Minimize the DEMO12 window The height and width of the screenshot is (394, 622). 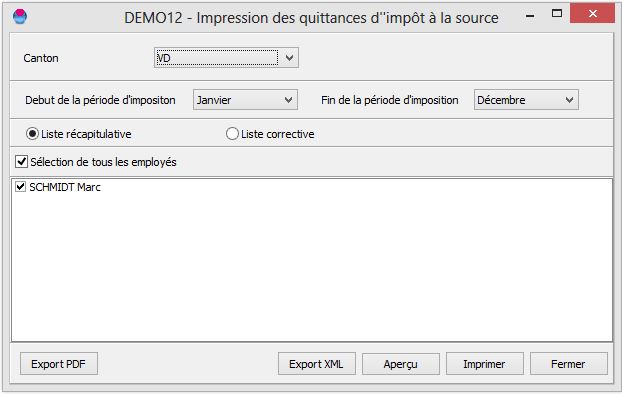click(530, 16)
